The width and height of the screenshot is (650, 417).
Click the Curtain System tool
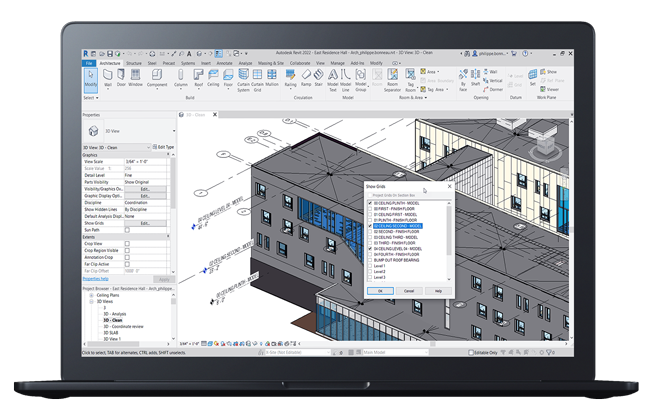tap(243, 80)
